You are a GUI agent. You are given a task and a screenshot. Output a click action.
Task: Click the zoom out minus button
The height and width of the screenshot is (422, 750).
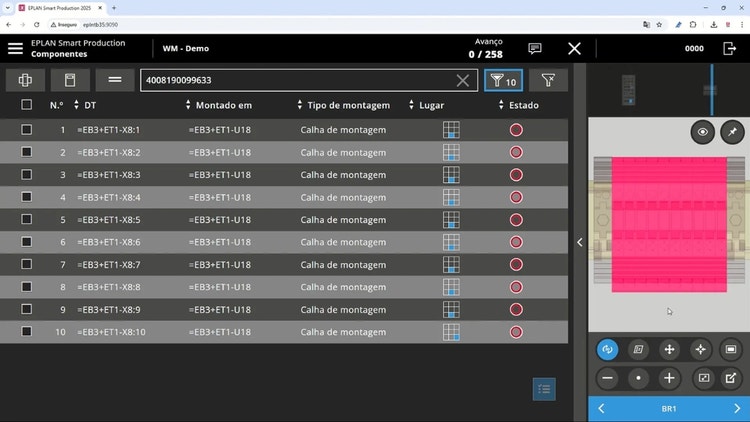click(x=607, y=378)
